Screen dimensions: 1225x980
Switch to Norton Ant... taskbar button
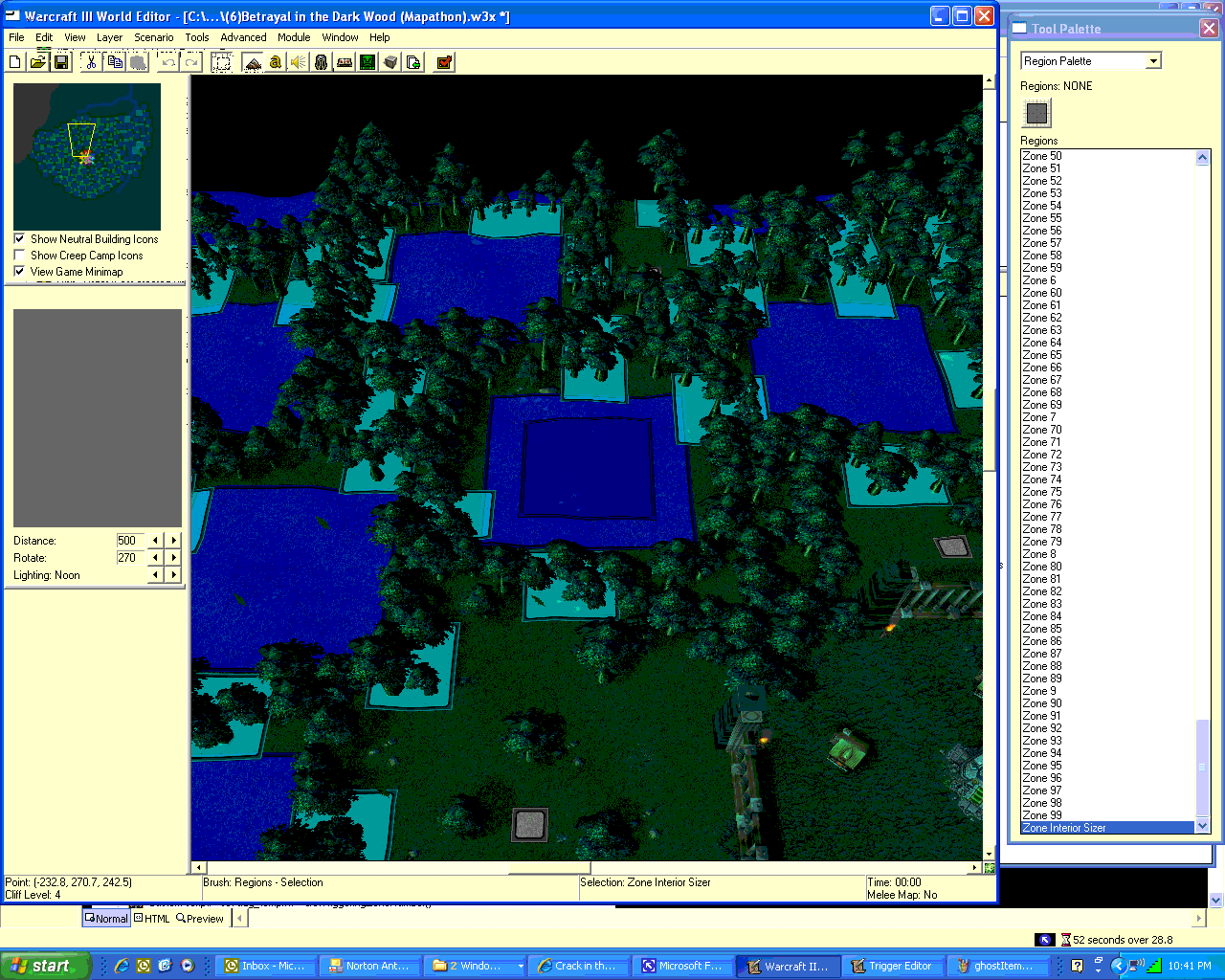(x=369, y=966)
